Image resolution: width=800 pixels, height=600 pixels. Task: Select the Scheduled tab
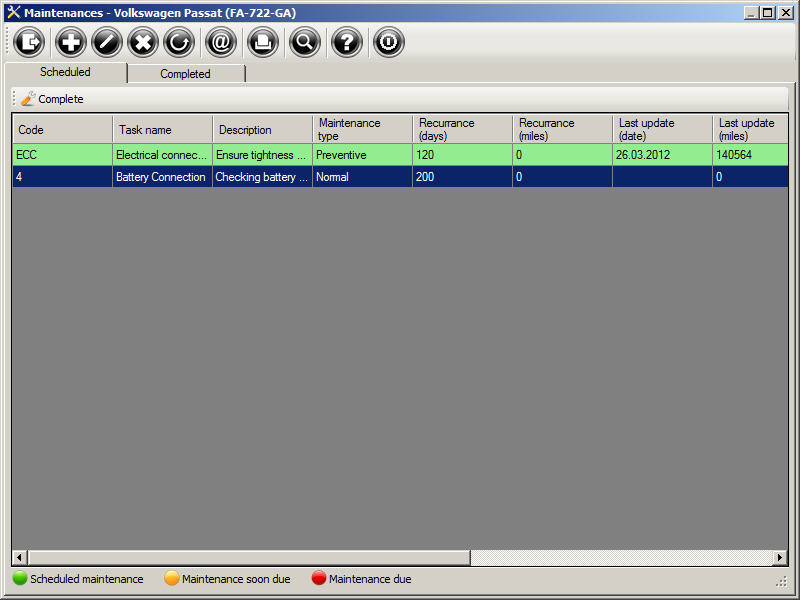(x=66, y=72)
